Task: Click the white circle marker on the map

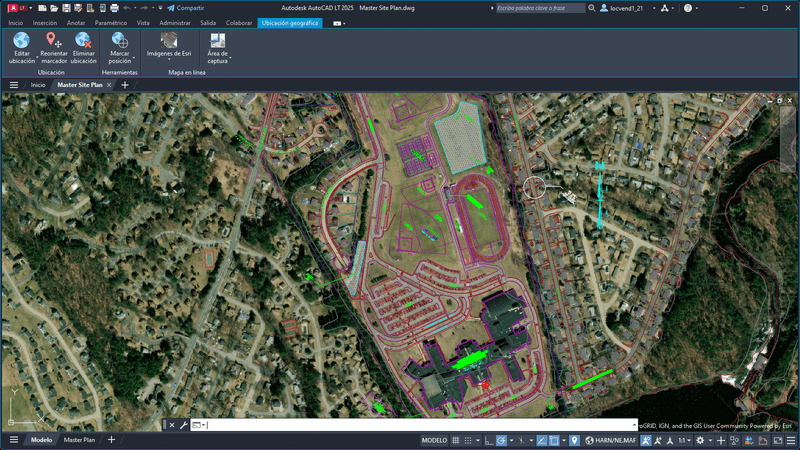Action: [534, 187]
